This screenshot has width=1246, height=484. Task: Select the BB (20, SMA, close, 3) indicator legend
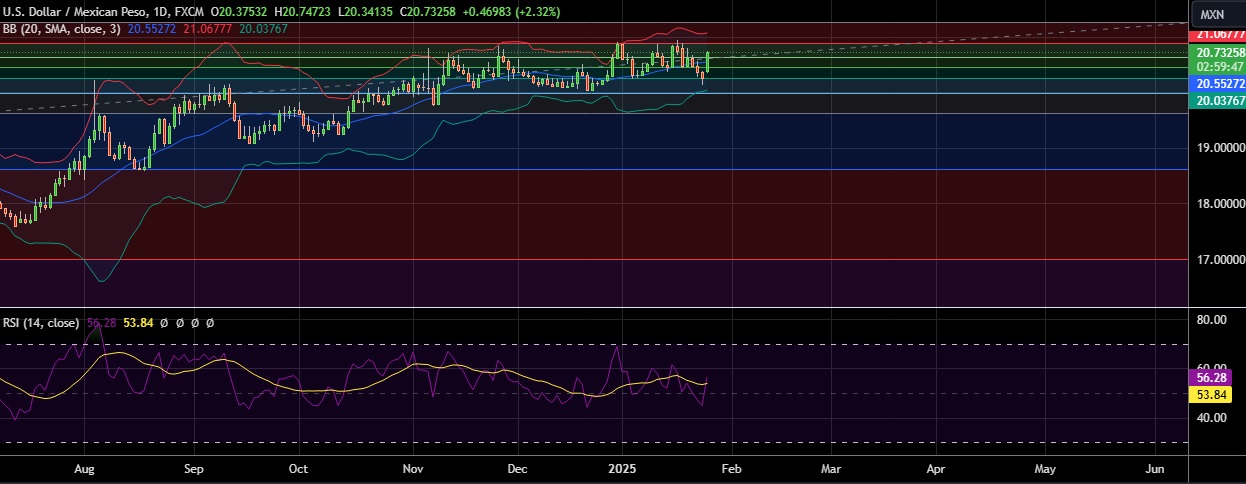(62, 29)
